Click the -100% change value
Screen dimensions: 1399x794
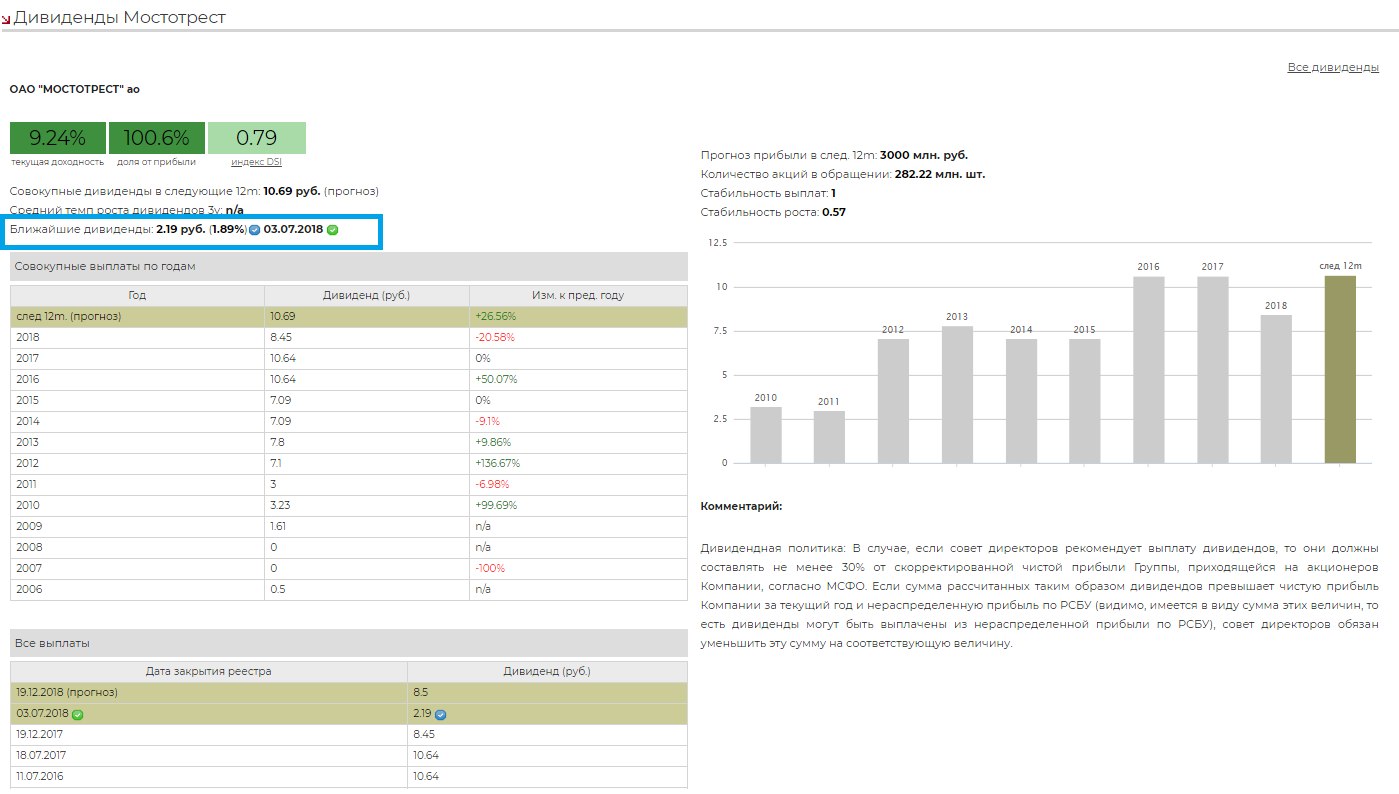[490, 568]
